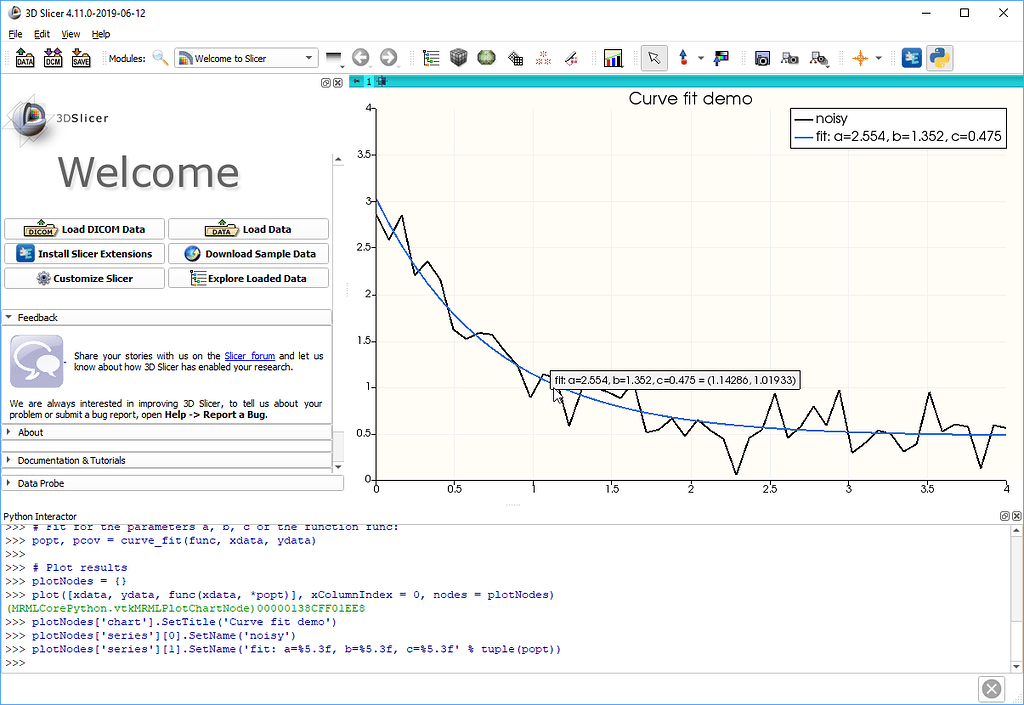
Task: Capture a screenshot with the camera icon
Action: 762,57
